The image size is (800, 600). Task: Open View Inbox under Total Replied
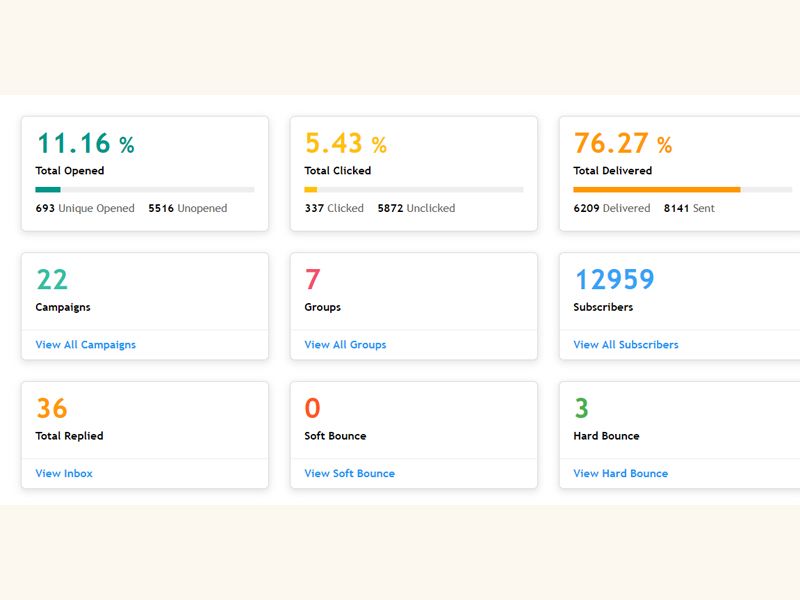pos(64,473)
